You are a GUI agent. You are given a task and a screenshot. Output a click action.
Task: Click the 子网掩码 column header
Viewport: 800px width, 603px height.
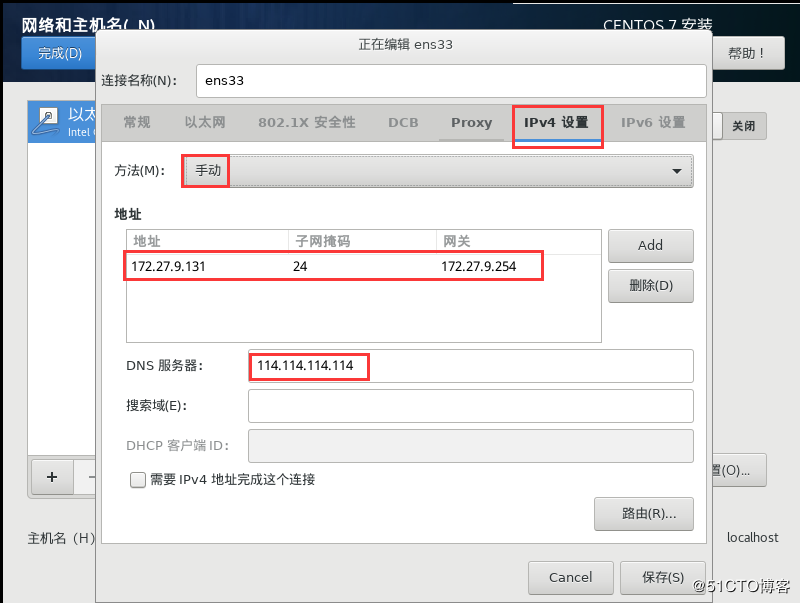point(362,241)
